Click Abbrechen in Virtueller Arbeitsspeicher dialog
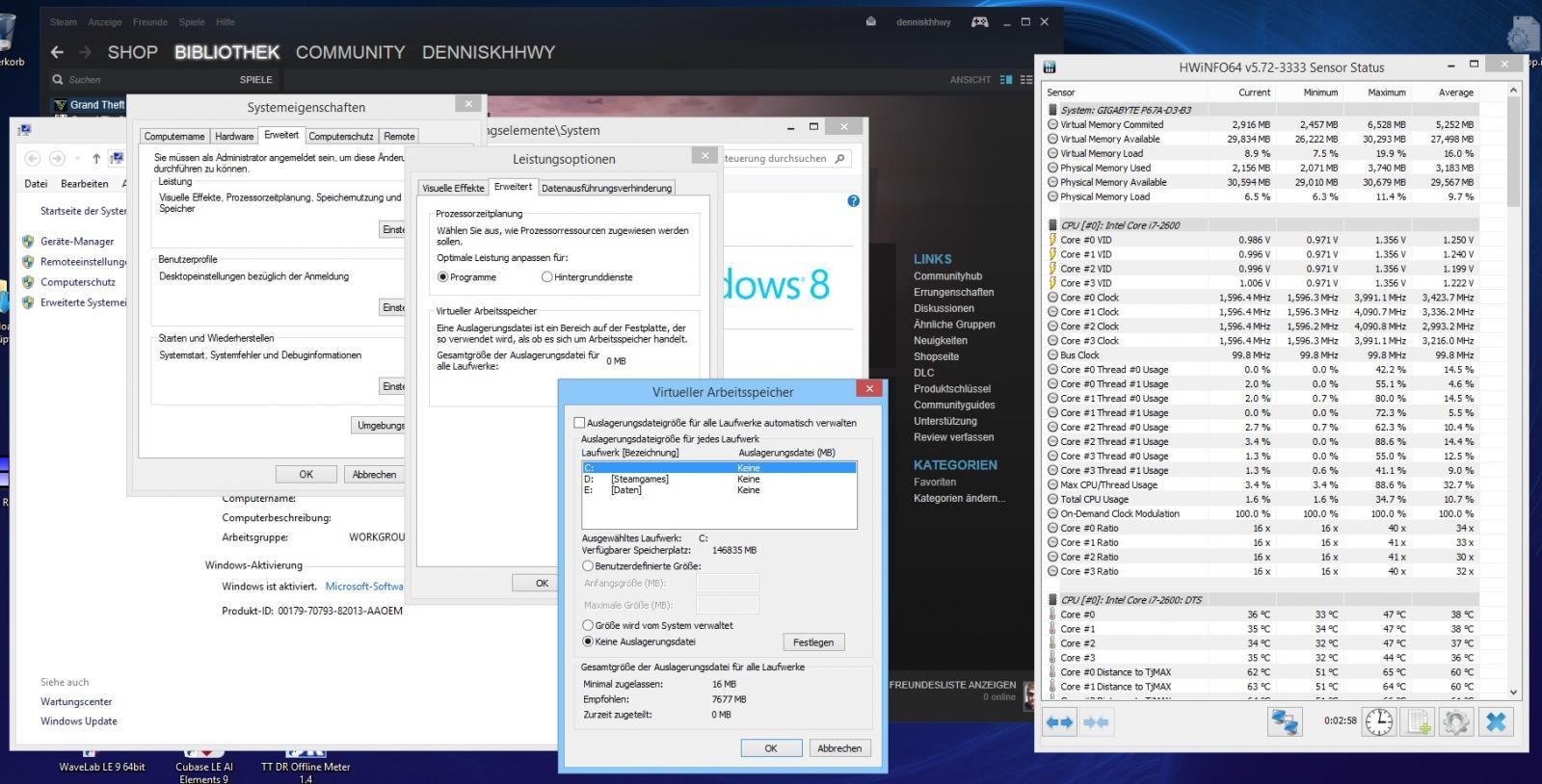The height and width of the screenshot is (784, 1542). pyautogui.click(x=839, y=748)
